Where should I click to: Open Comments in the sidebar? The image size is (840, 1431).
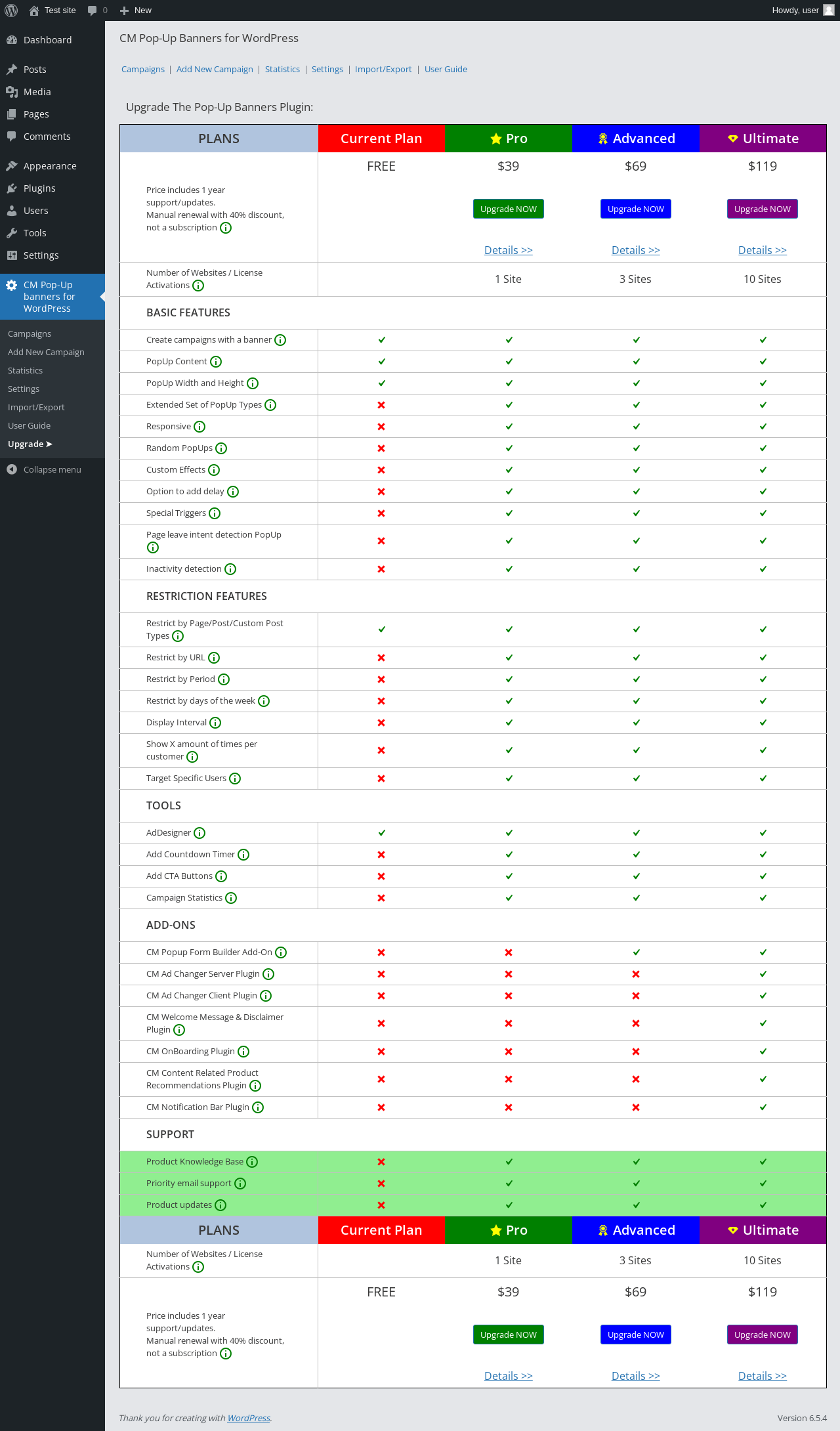(52, 137)
